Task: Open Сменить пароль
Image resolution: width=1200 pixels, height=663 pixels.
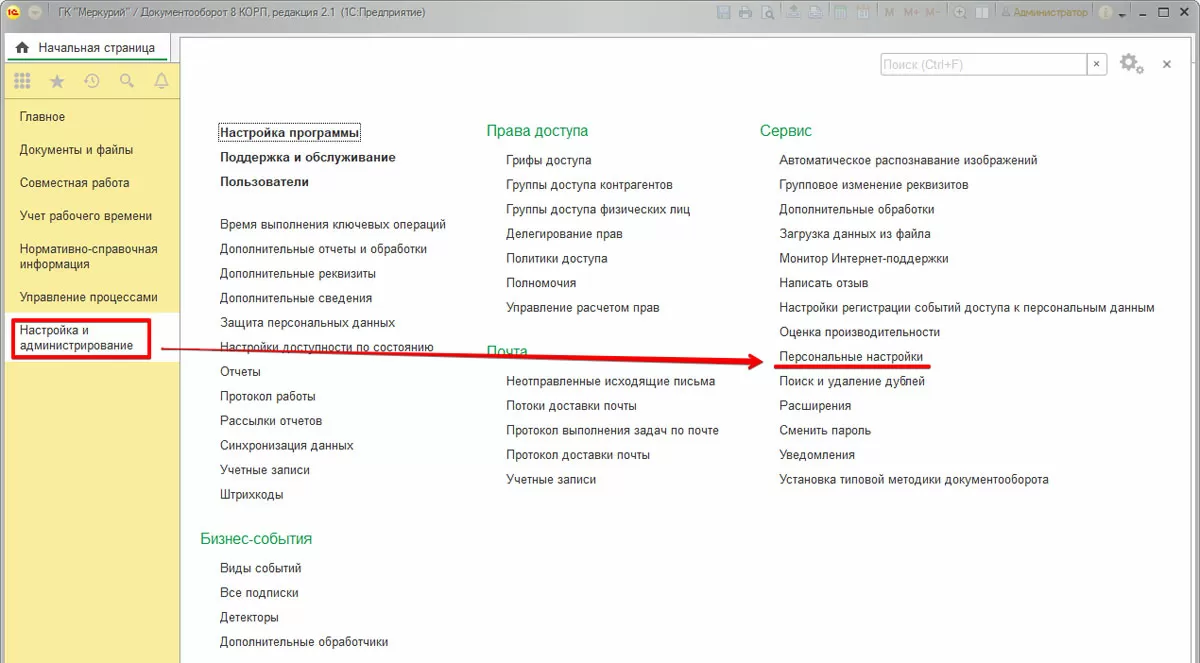Action: tap(826, 430)
